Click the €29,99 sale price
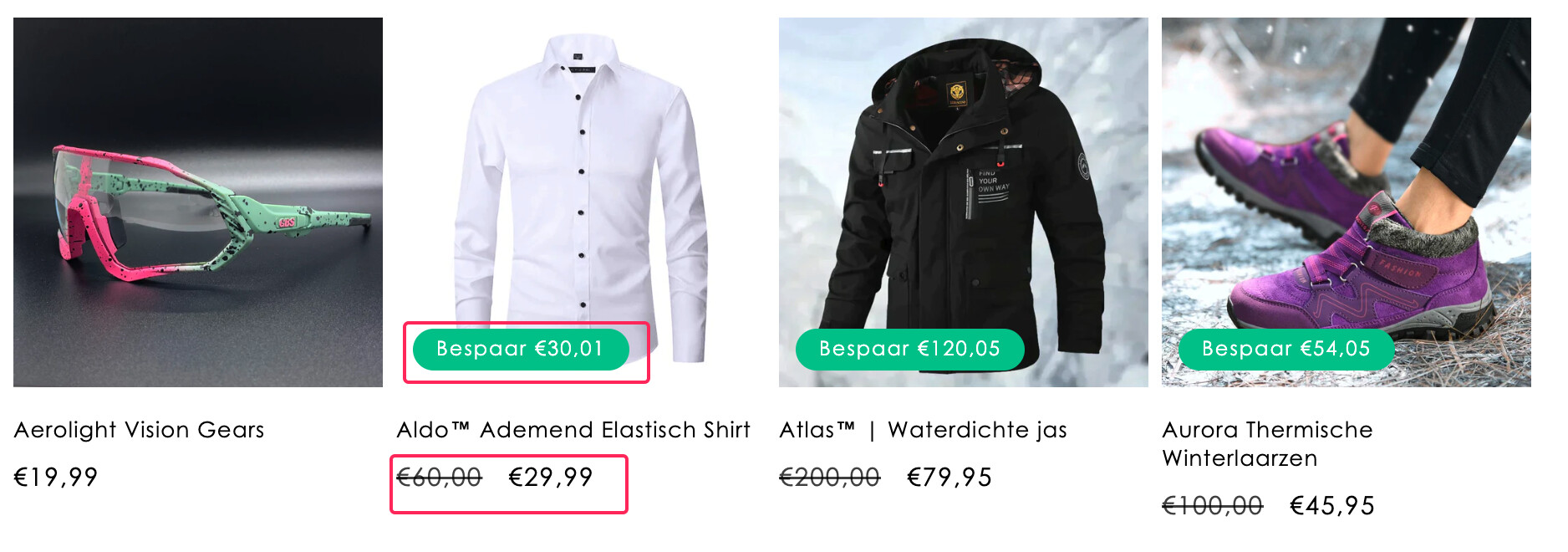The height and width of the screenshot is (552, 1568). (551, 478)
